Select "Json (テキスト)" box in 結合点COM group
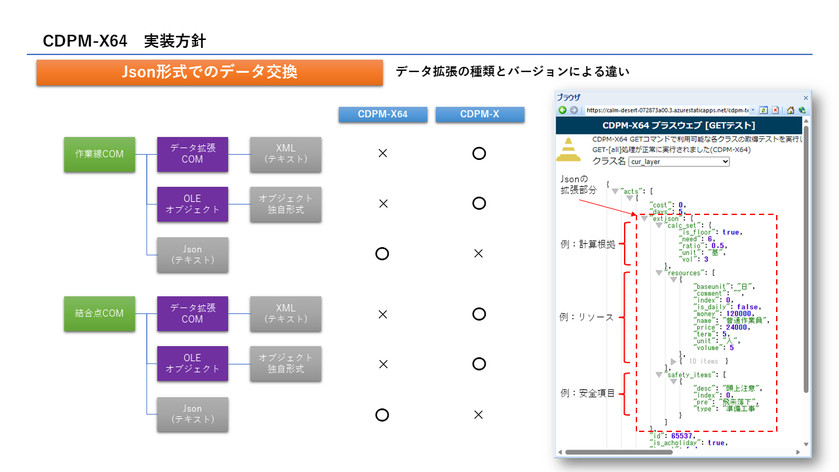Viewport: 839px width, 472px height. click(x=193, y=414)
